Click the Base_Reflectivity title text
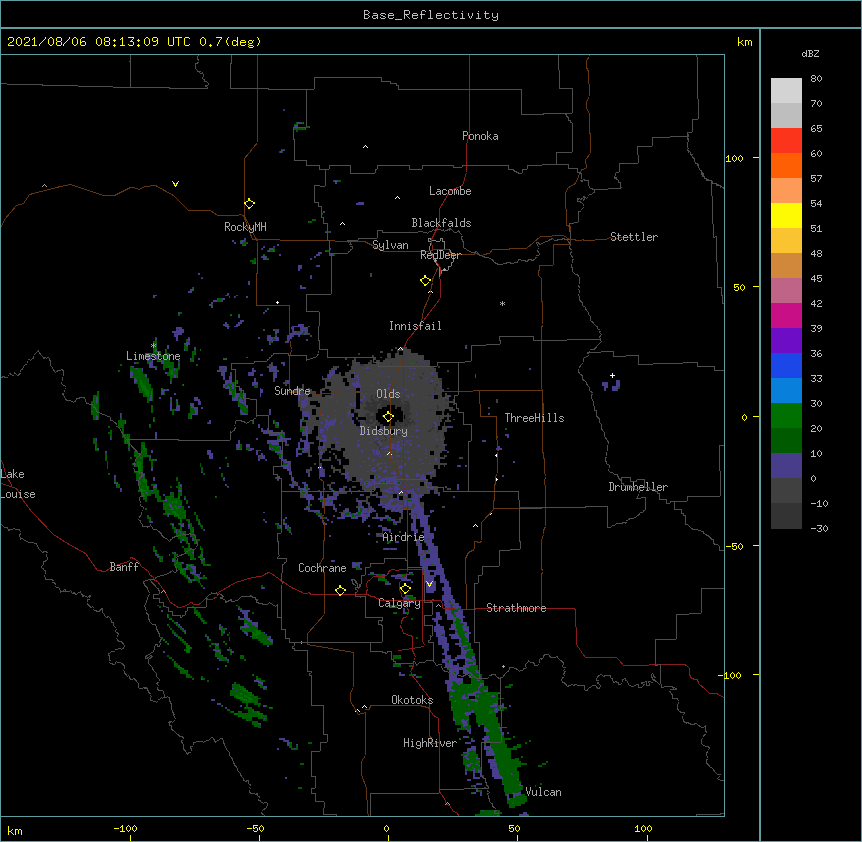 (x=431, y=15)
